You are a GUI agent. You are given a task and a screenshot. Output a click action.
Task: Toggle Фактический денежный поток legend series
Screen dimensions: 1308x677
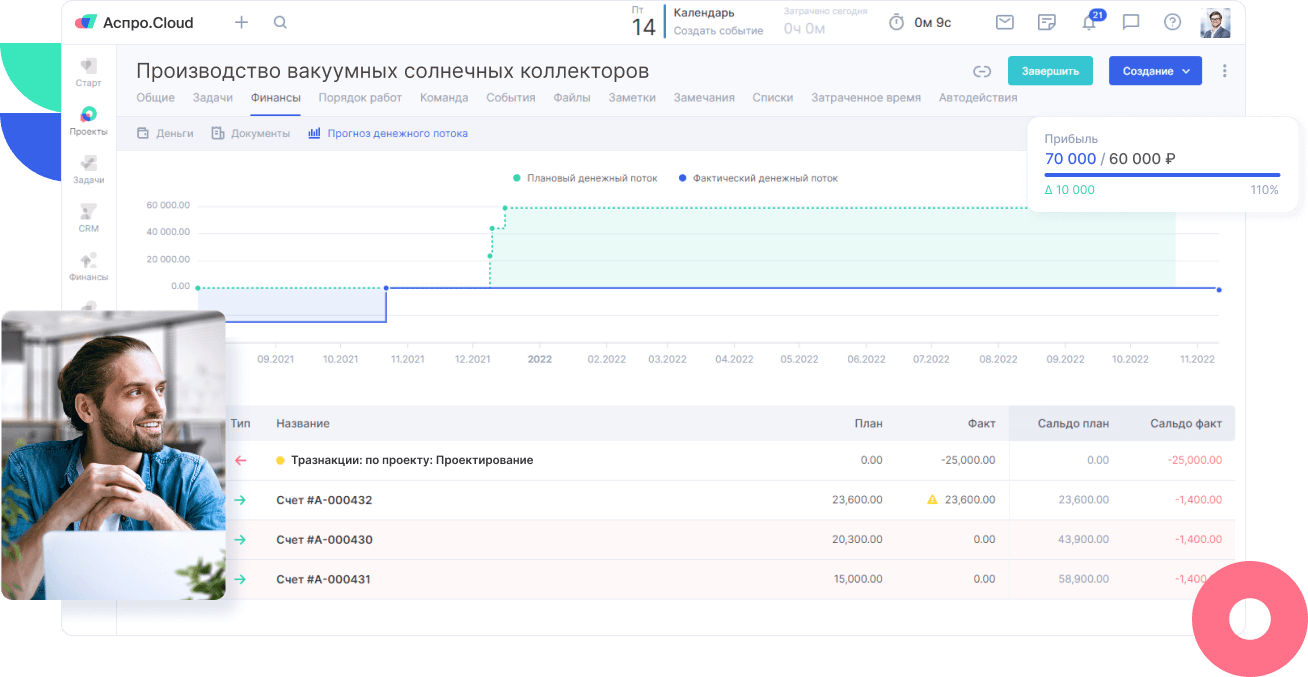click(x=758, y=178)
